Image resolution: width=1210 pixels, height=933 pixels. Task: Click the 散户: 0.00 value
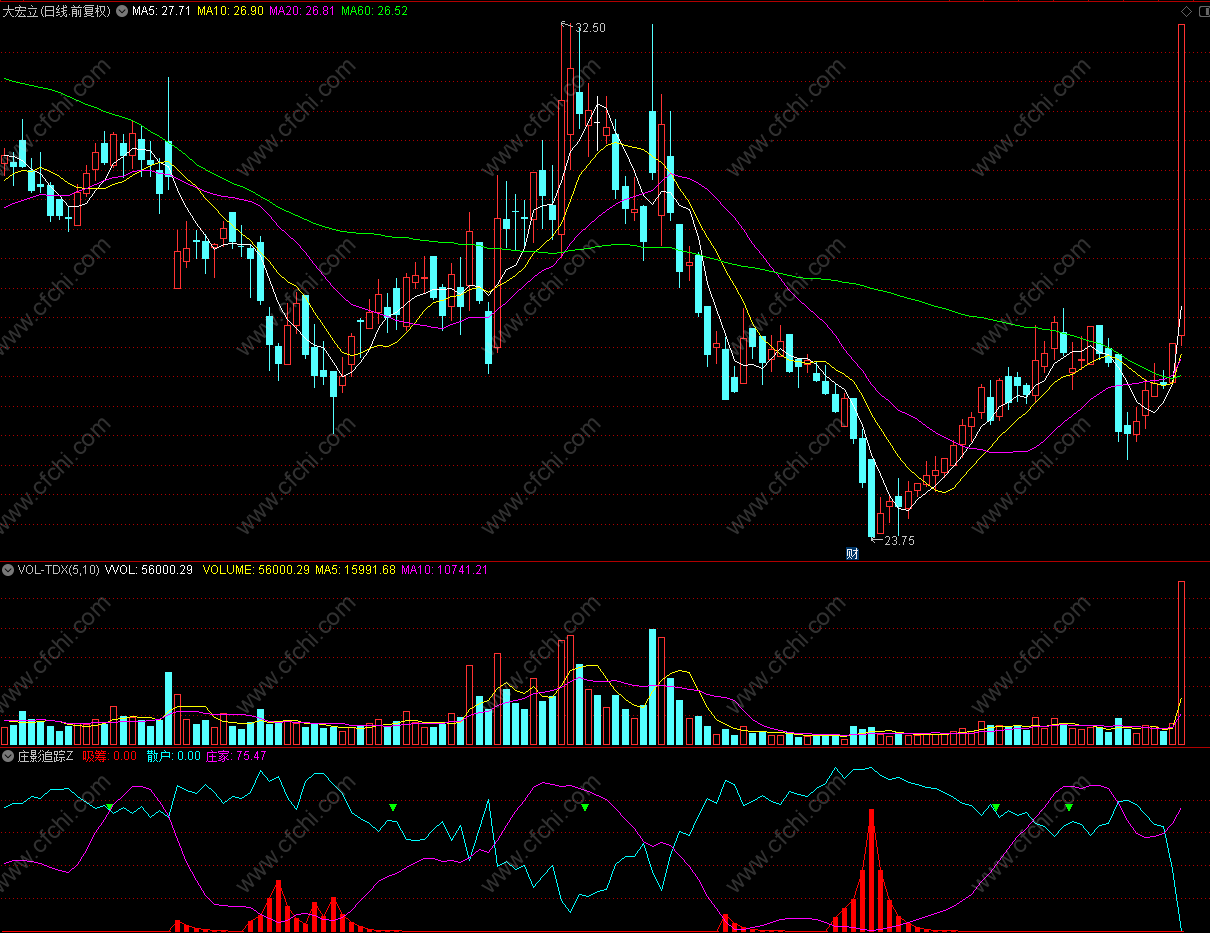point(174,756)
